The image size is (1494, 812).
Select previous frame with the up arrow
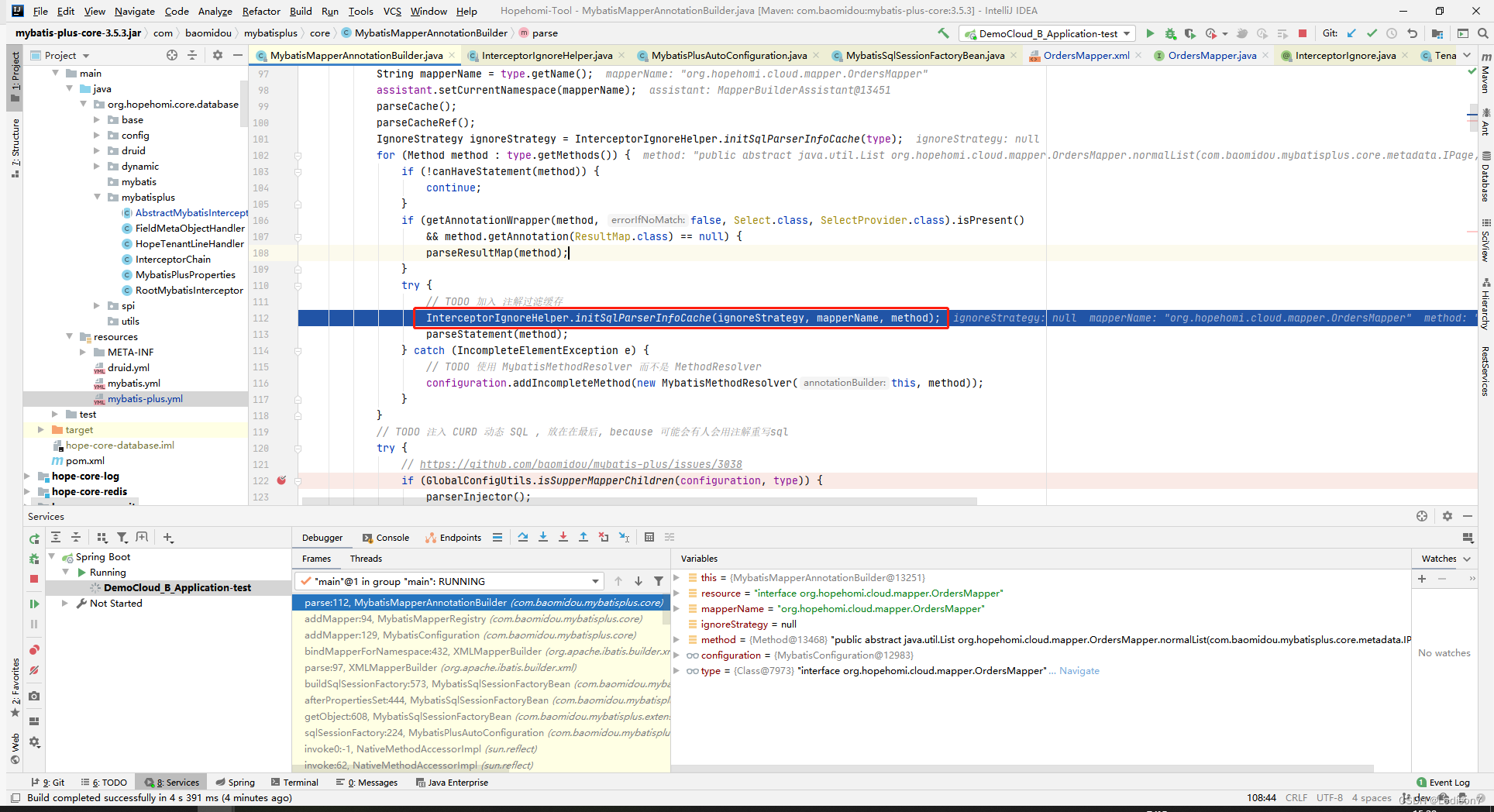(x=618, y=581)
